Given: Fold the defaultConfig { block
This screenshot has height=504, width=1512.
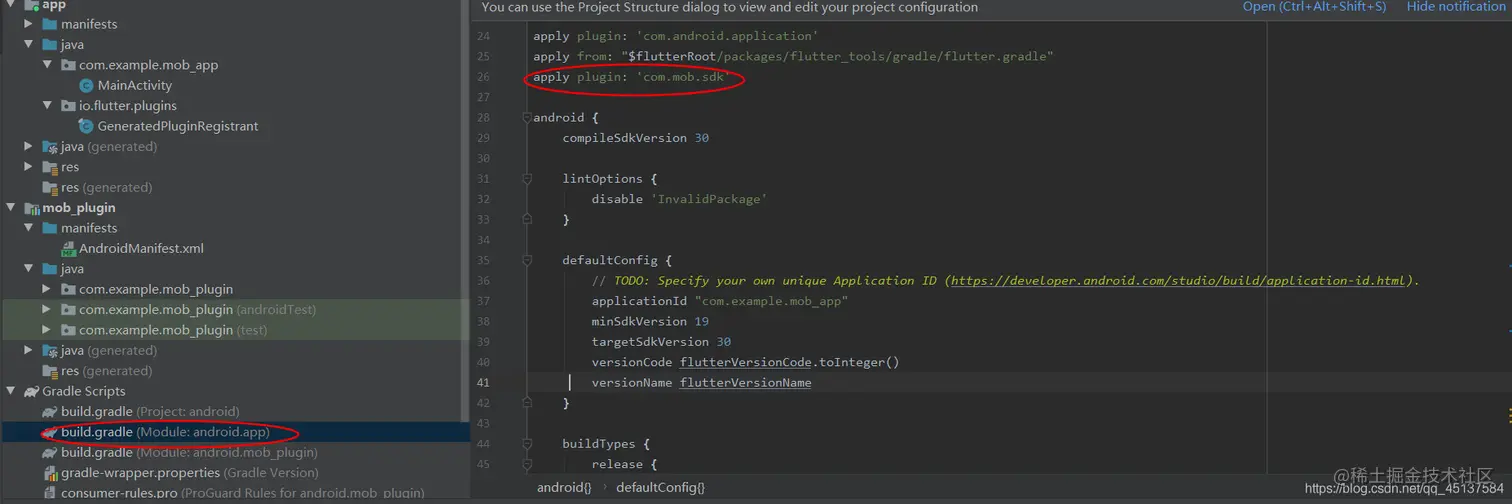Looking at the screenshot, I should pyautogui.click(x=526, y=261).
